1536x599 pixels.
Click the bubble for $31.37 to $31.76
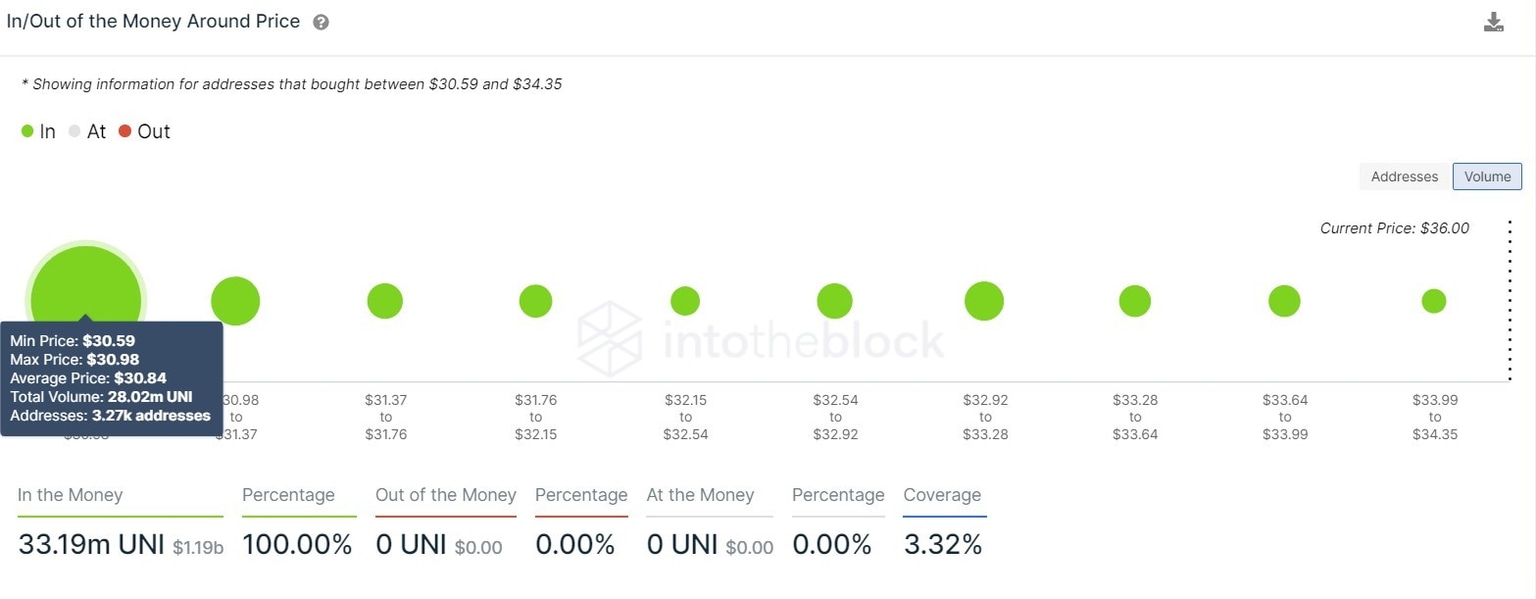point(385,301)
